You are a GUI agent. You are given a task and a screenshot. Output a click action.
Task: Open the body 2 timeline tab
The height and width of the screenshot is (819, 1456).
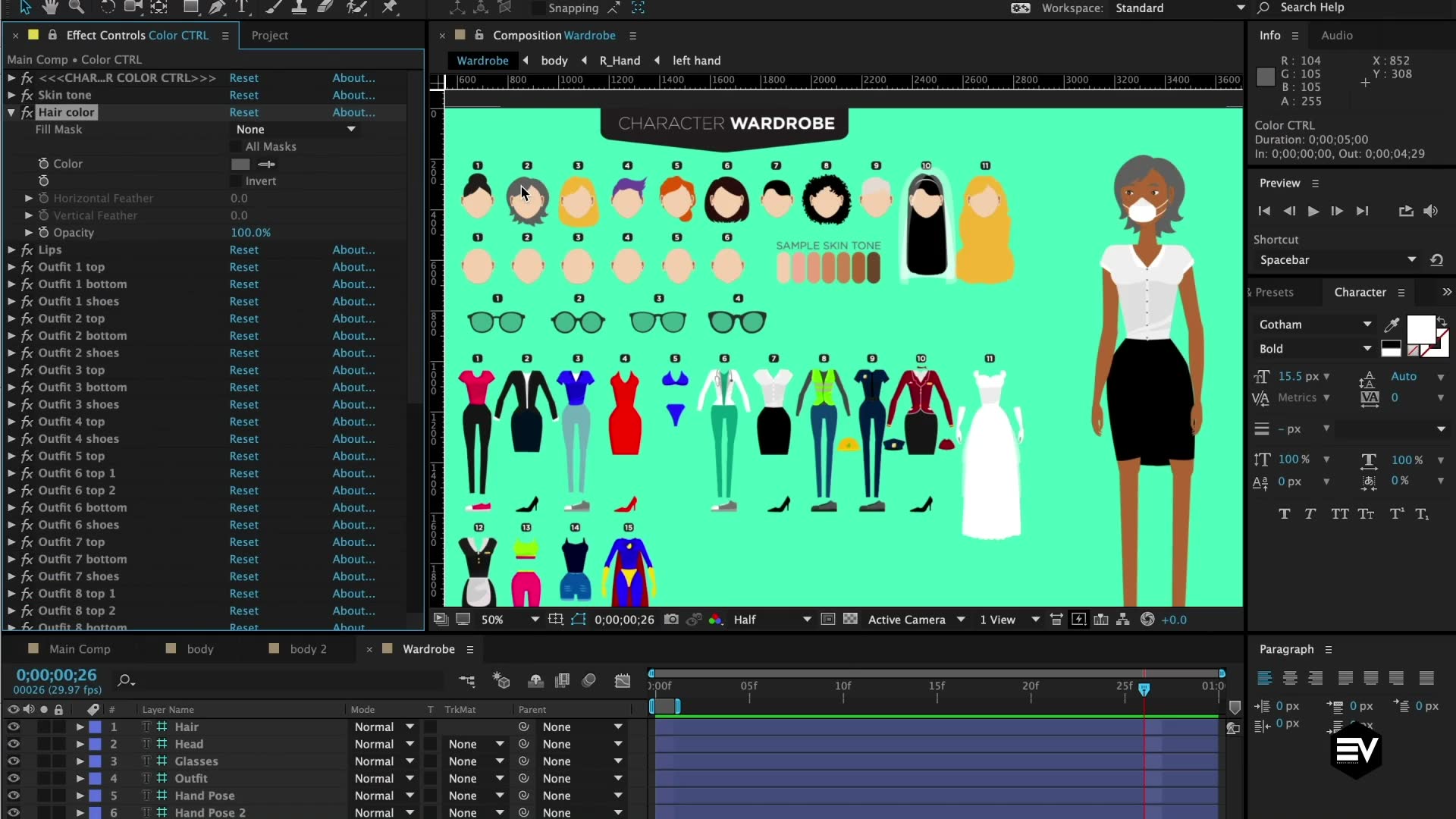(308, 649)
